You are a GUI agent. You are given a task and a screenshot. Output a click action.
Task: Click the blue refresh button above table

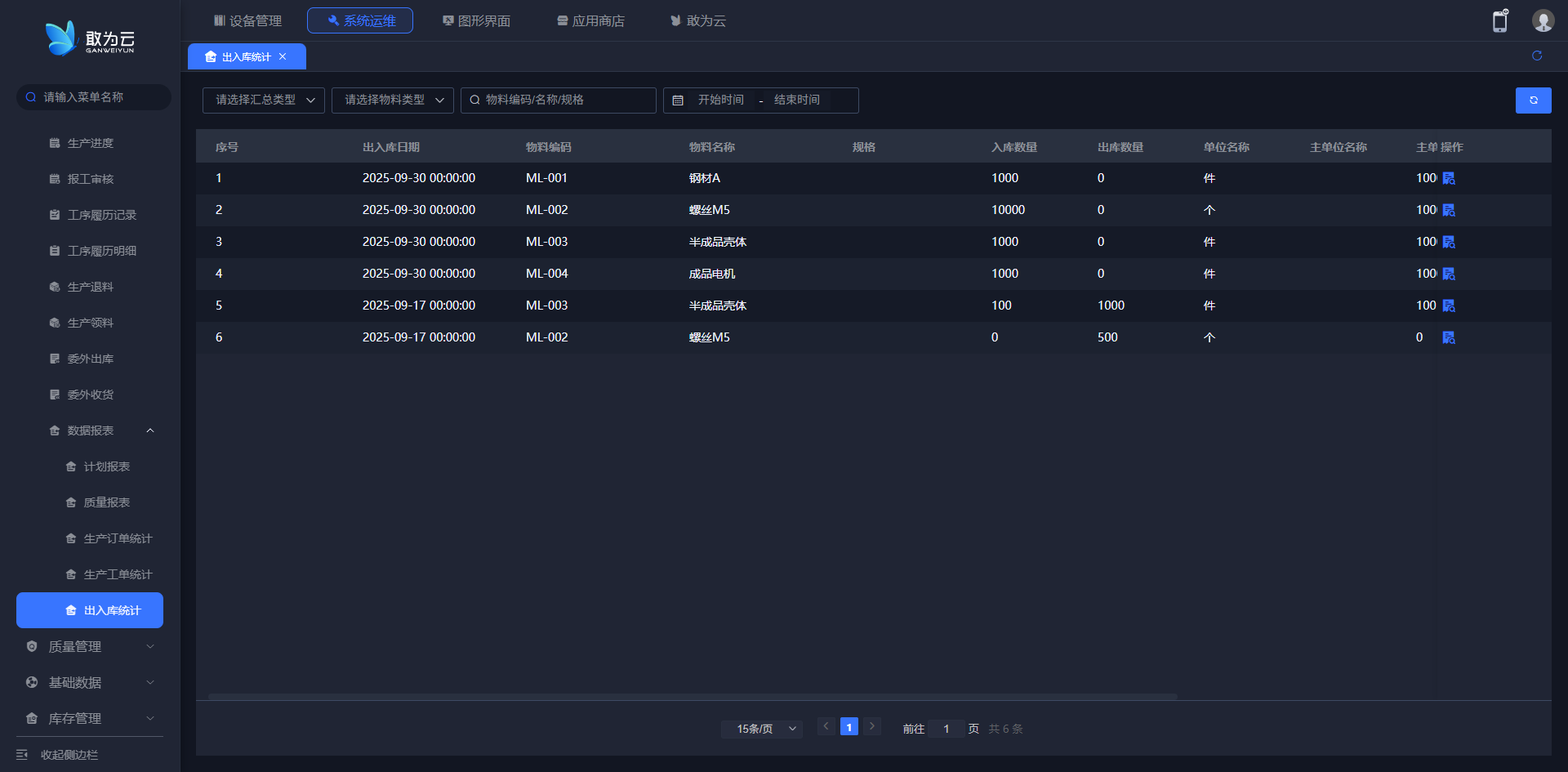pos(1533,100)
